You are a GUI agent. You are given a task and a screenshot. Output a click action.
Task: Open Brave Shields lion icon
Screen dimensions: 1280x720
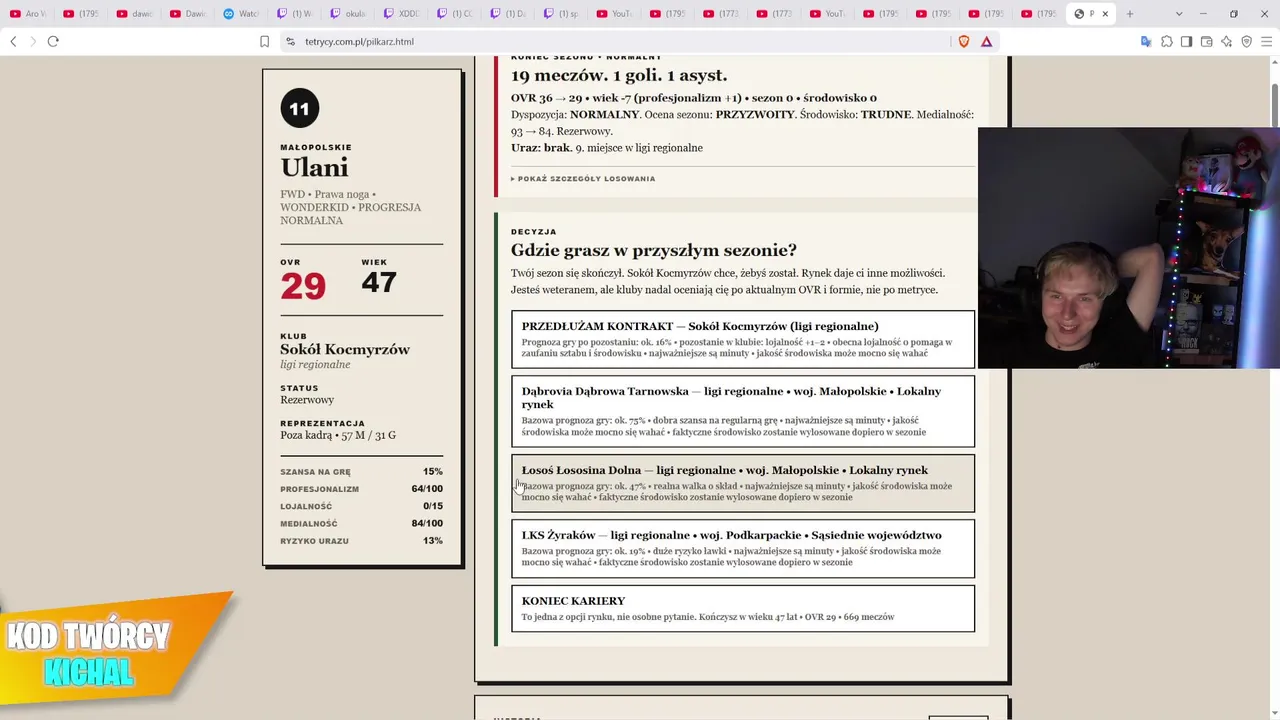coord(964,41)
